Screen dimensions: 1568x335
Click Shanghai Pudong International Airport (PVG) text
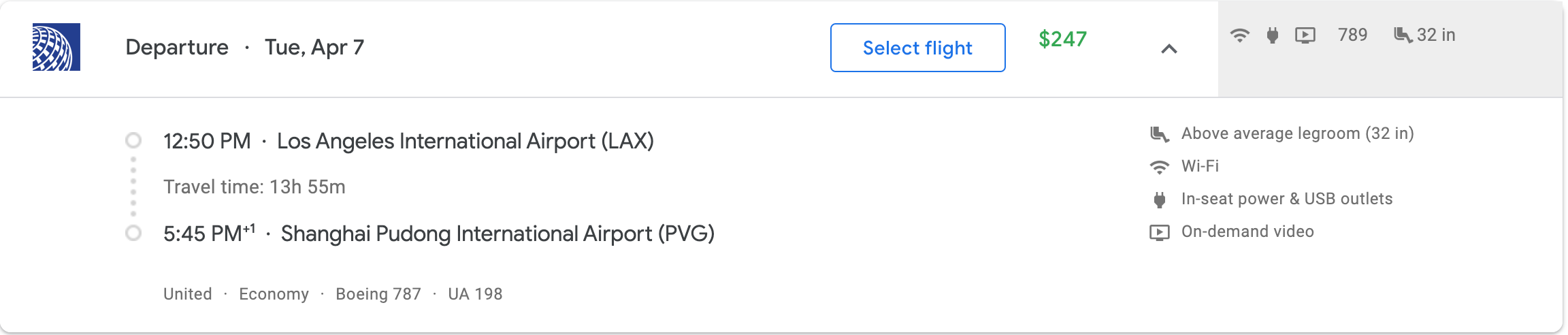[497, 234]
